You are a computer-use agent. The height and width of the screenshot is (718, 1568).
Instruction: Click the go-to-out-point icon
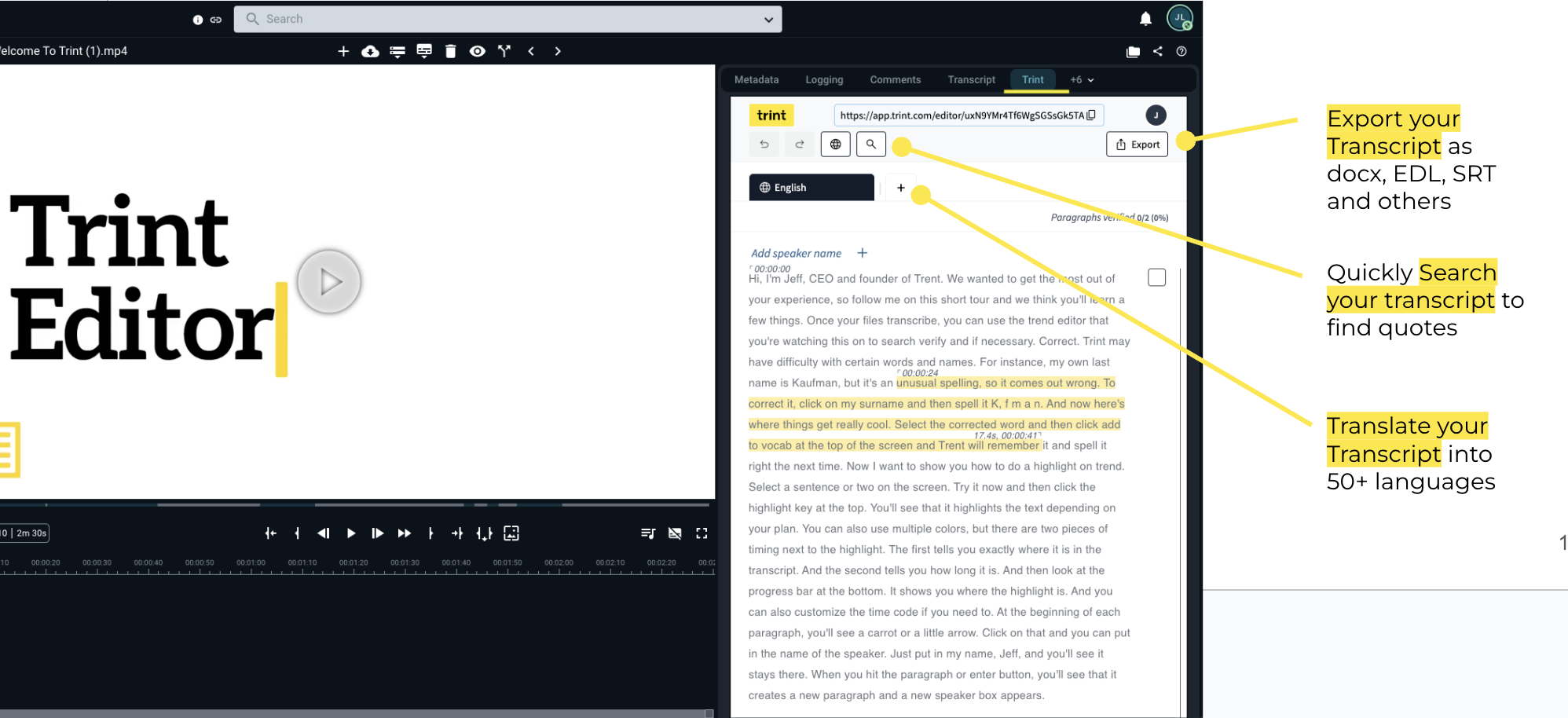[x=457, y=533]
